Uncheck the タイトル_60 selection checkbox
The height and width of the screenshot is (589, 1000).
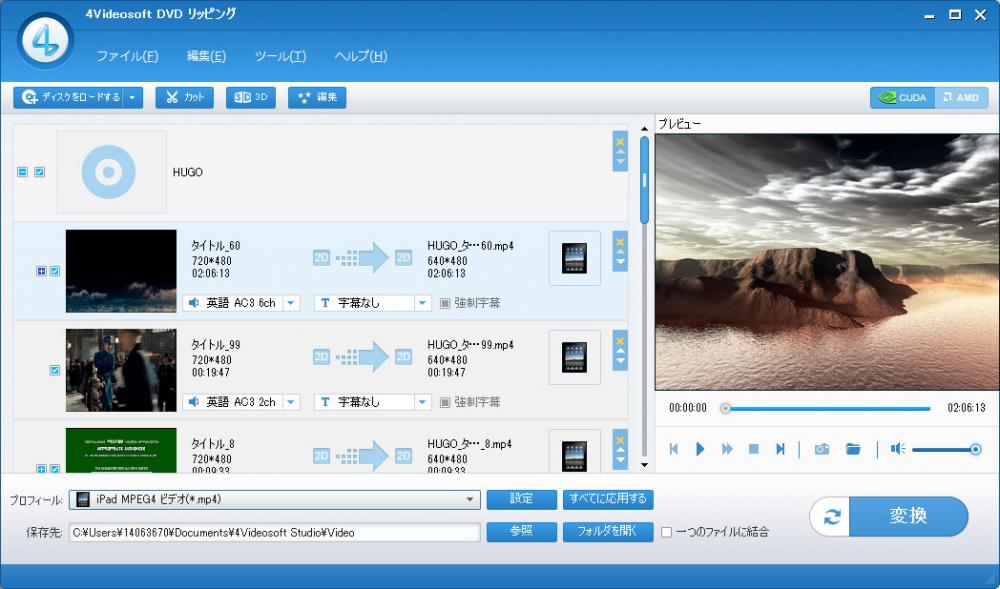55,271
